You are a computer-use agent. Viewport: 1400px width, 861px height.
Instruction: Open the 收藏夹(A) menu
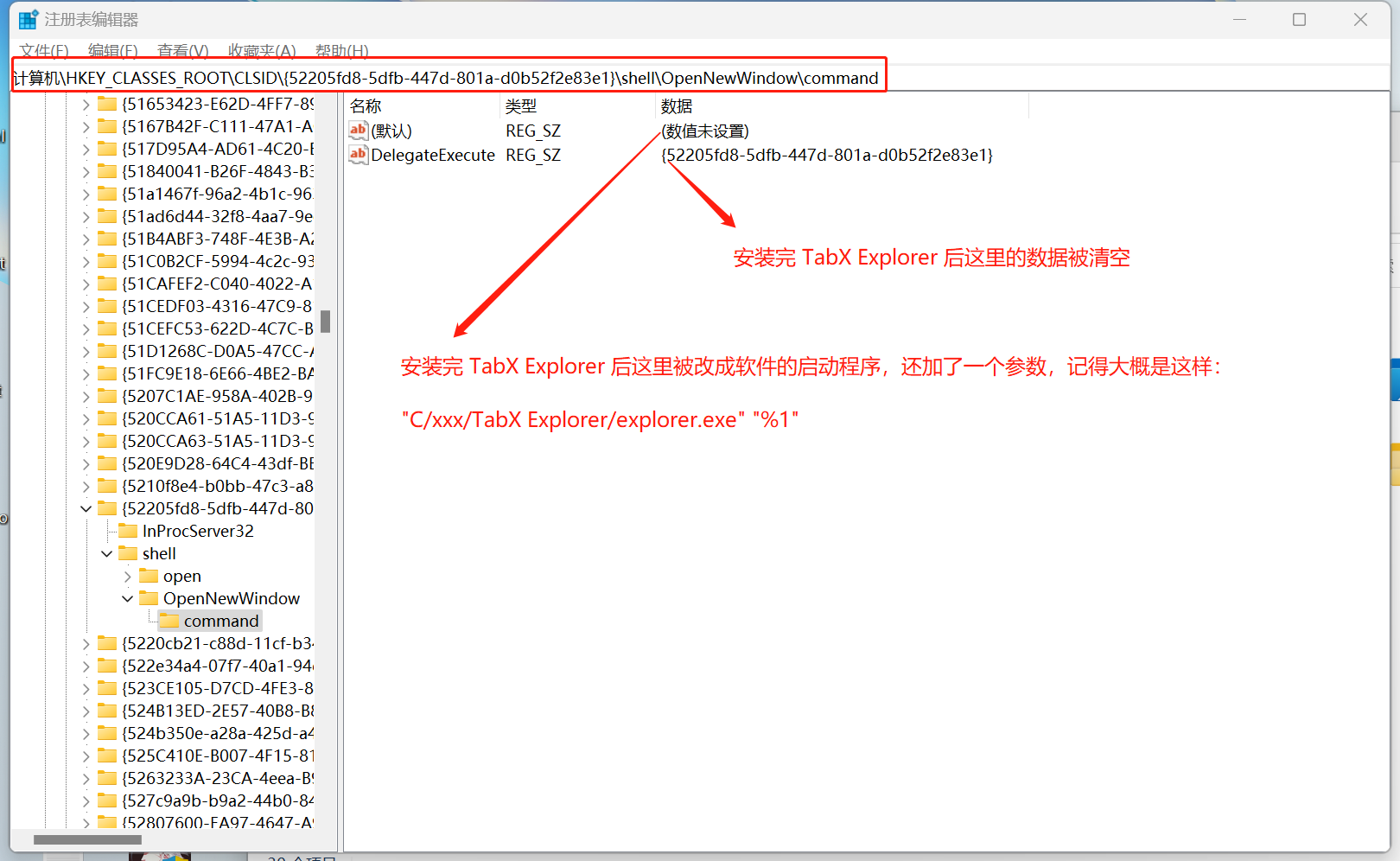(x=262, y=51)
